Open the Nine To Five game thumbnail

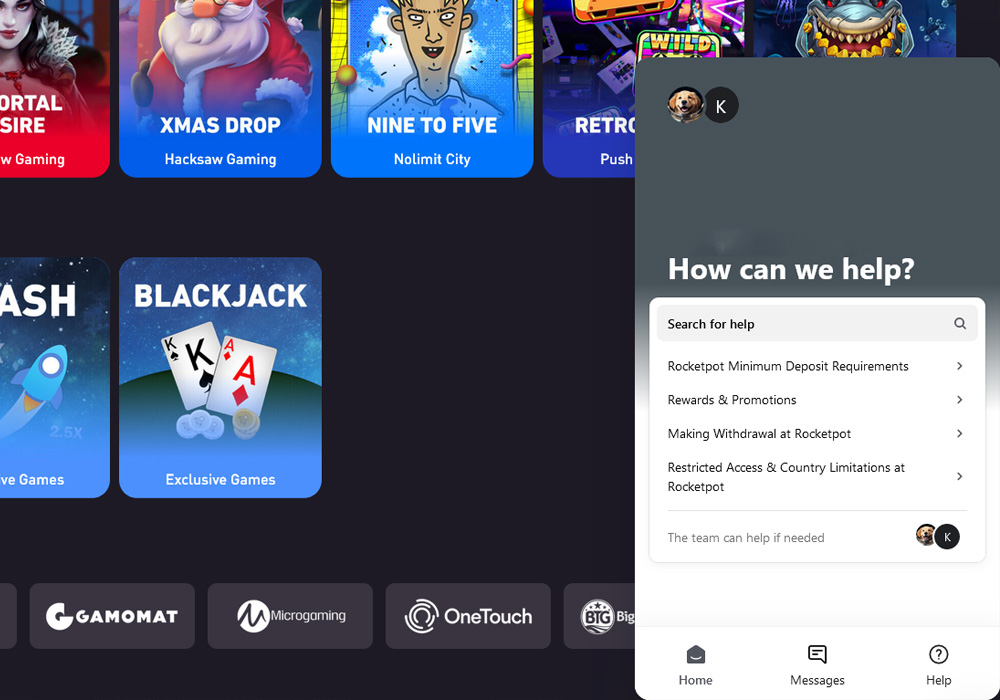(432, 89)
